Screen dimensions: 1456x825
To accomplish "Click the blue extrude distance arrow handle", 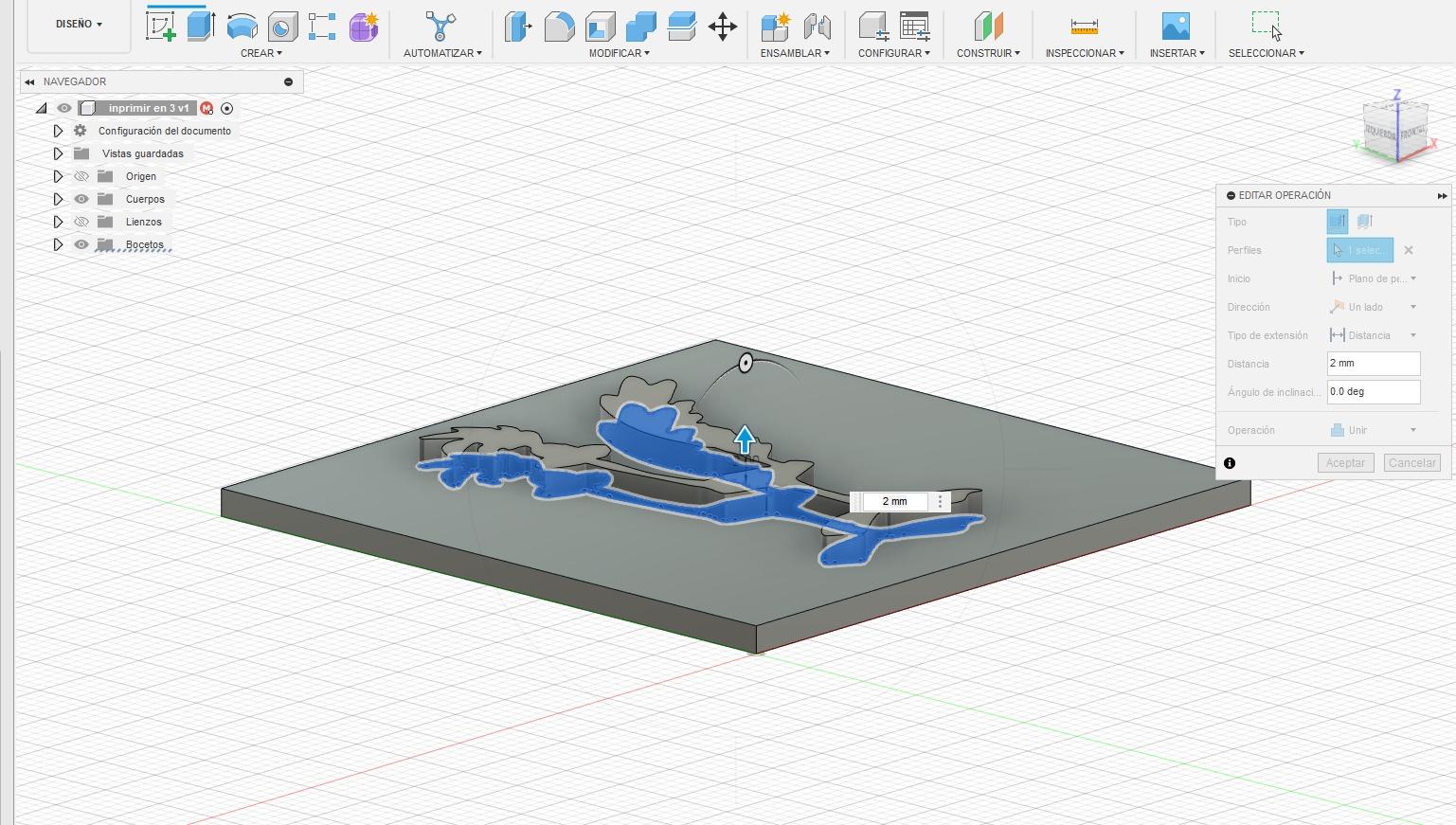I will click(745, 439).
